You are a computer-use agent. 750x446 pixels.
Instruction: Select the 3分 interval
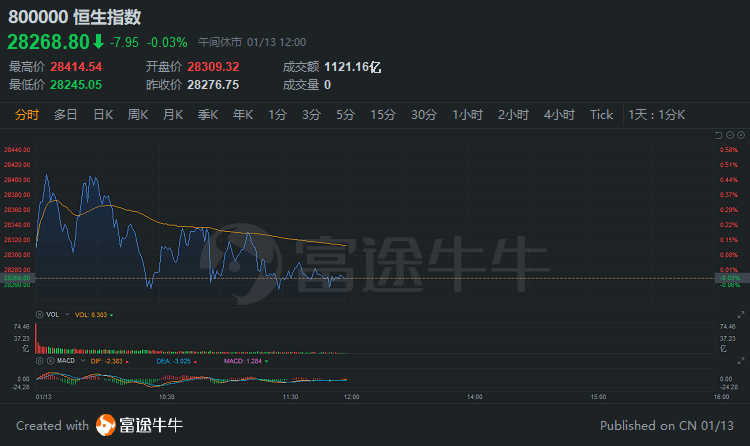[x=311, y=115]
